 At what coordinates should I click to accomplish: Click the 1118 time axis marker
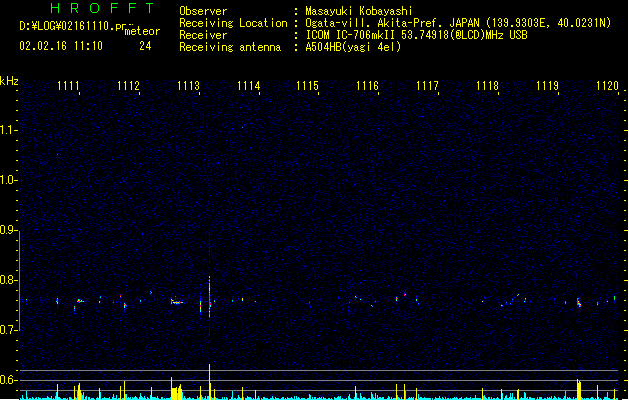[x=487, y=85]
